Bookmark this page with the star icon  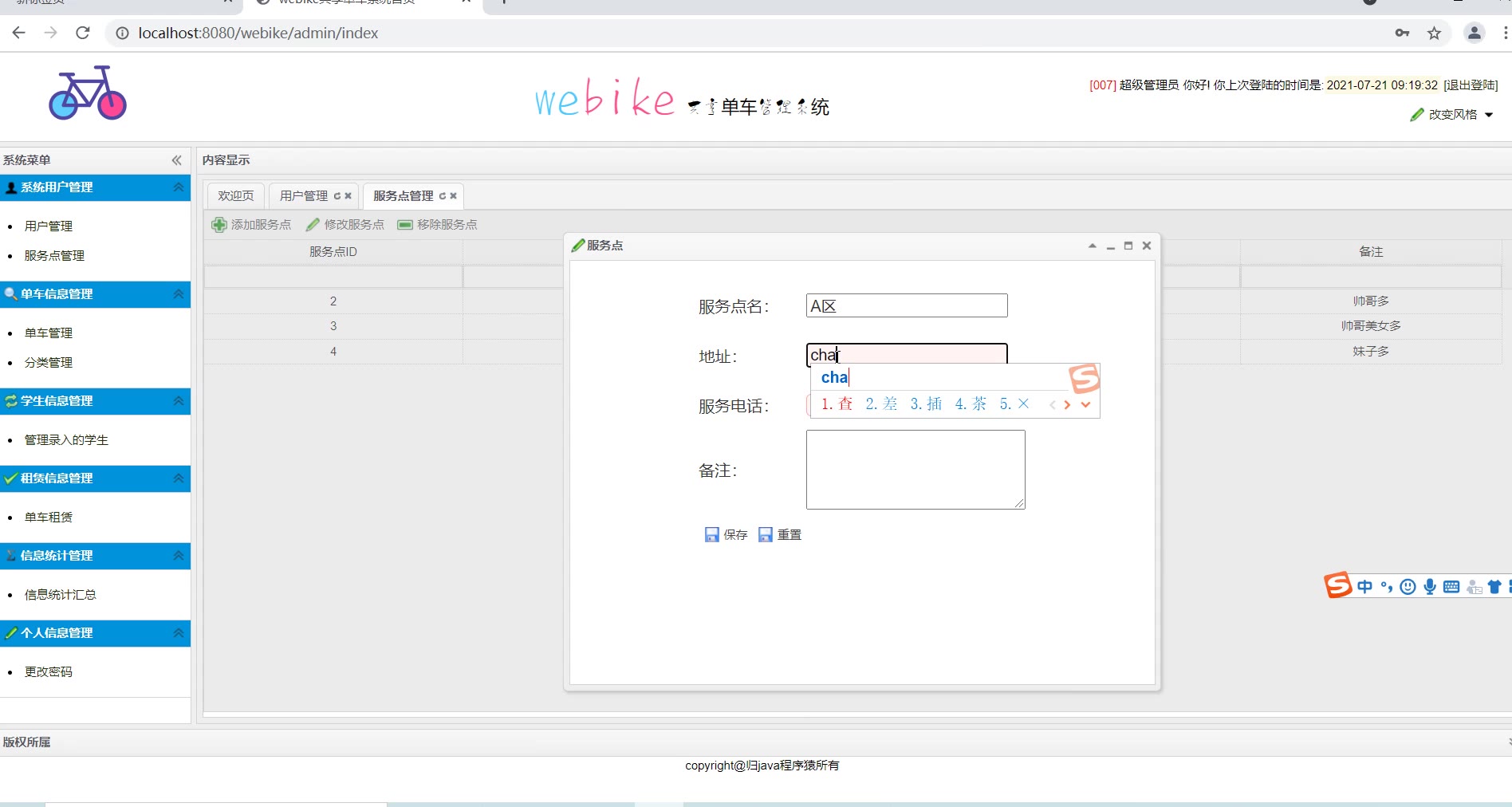coord(1435,33)
